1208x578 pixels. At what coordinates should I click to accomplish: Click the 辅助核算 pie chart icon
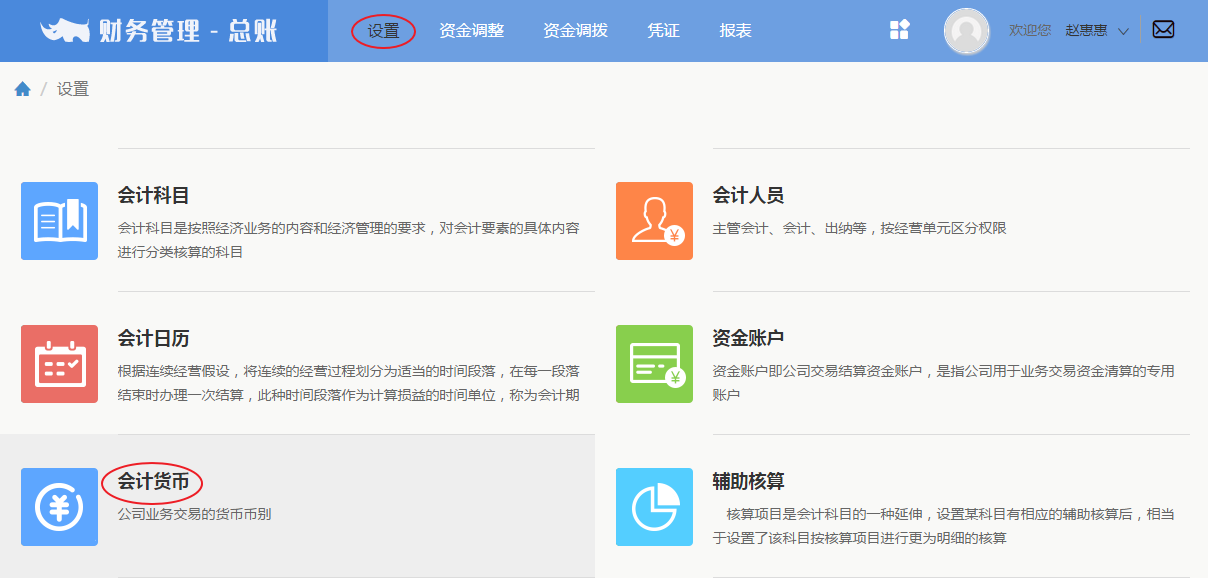click(x=654, y=507)
